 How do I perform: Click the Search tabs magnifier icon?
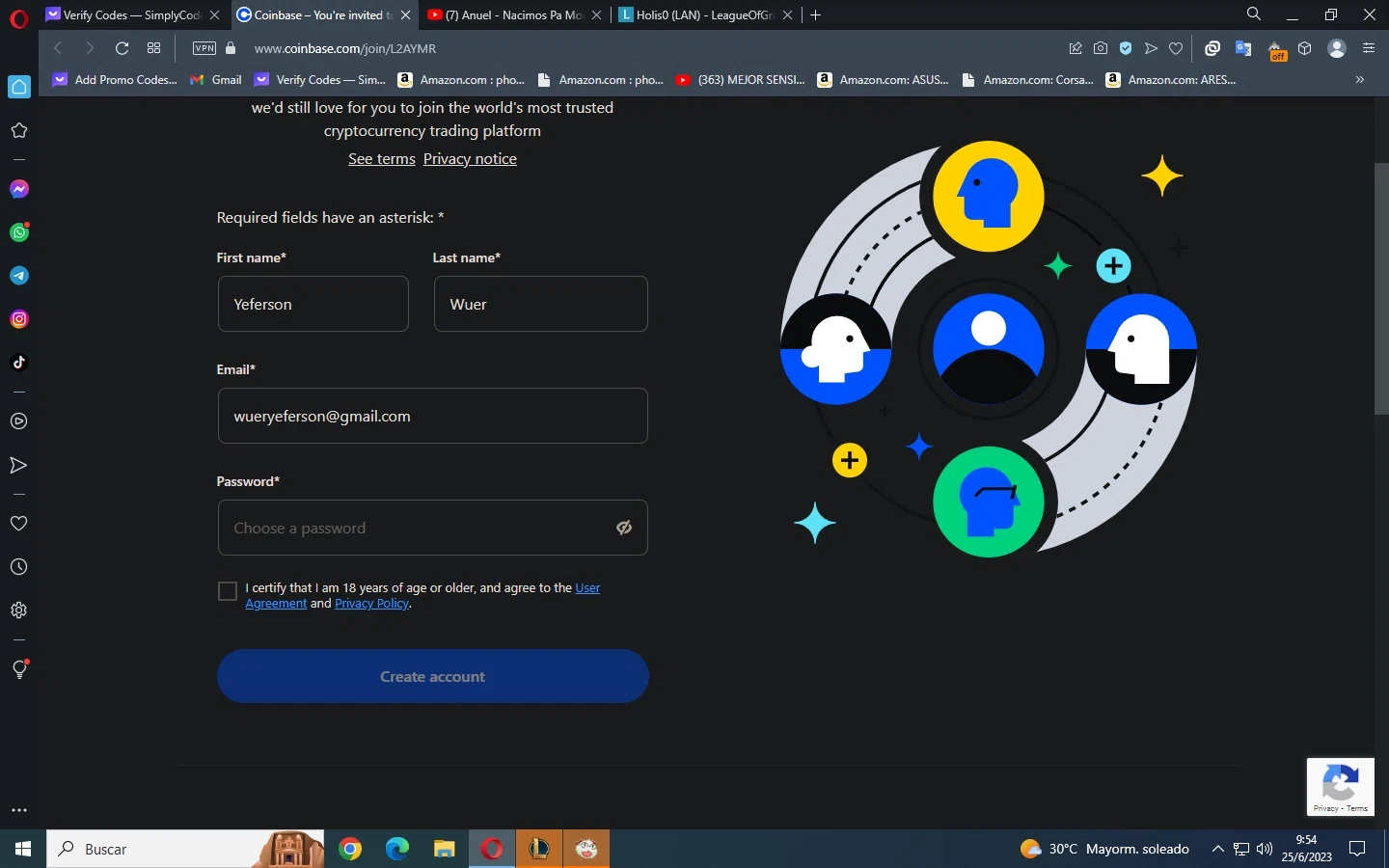(x=1254, y=14)
